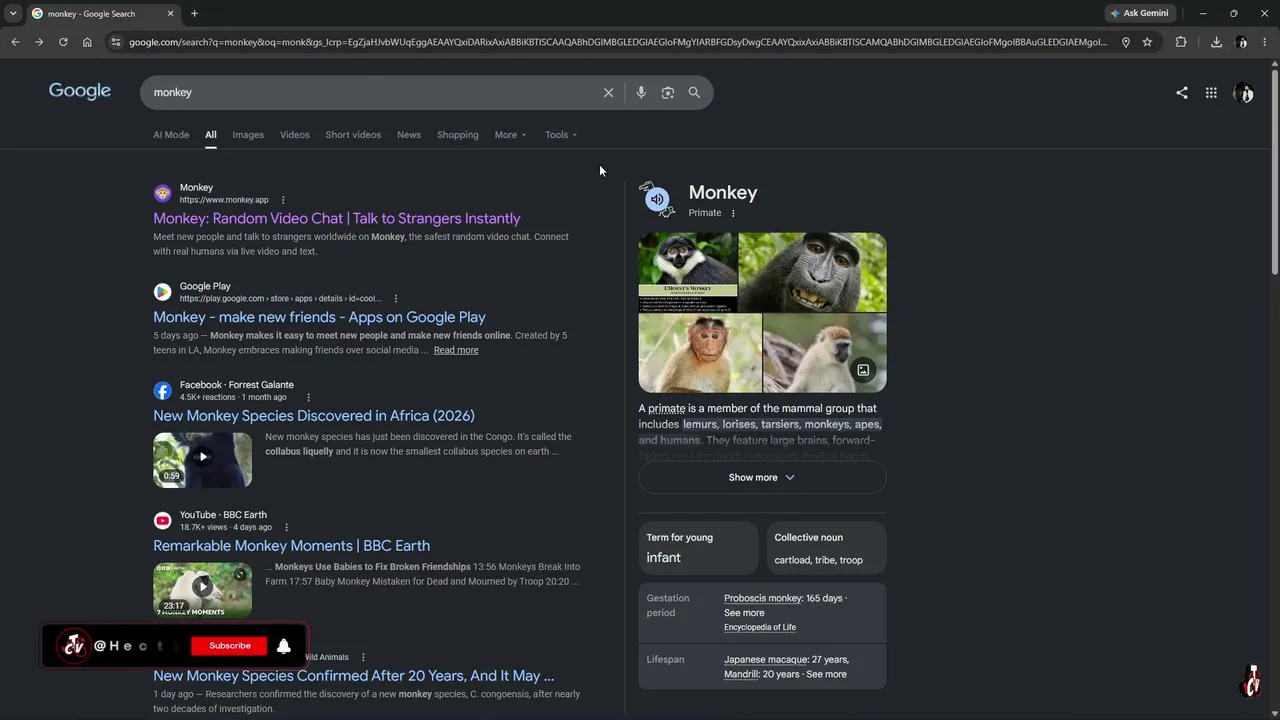Expand the More search filters dropdown

(x=510, y=135)
